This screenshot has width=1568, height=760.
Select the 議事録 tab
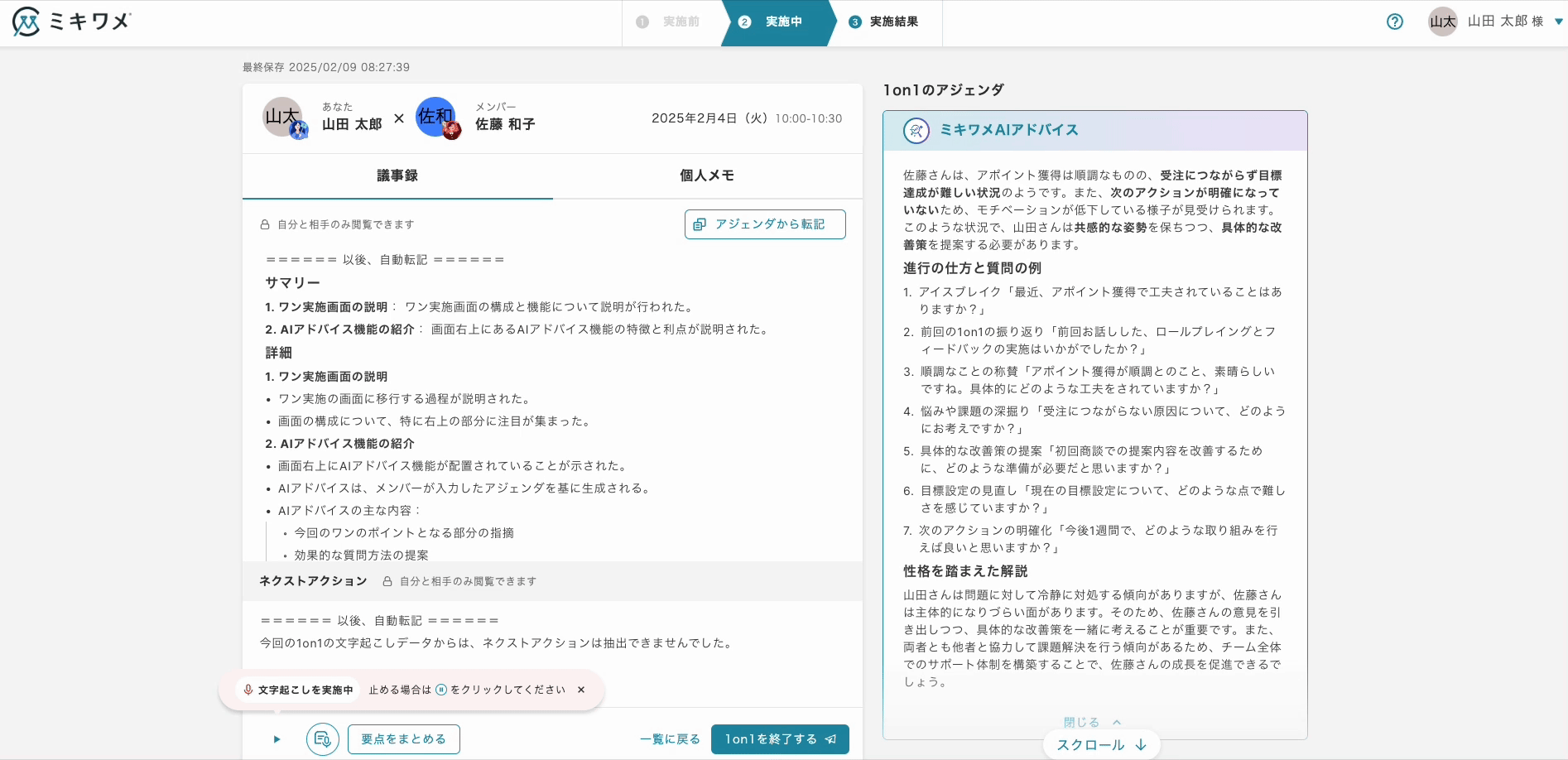[397, 176]
